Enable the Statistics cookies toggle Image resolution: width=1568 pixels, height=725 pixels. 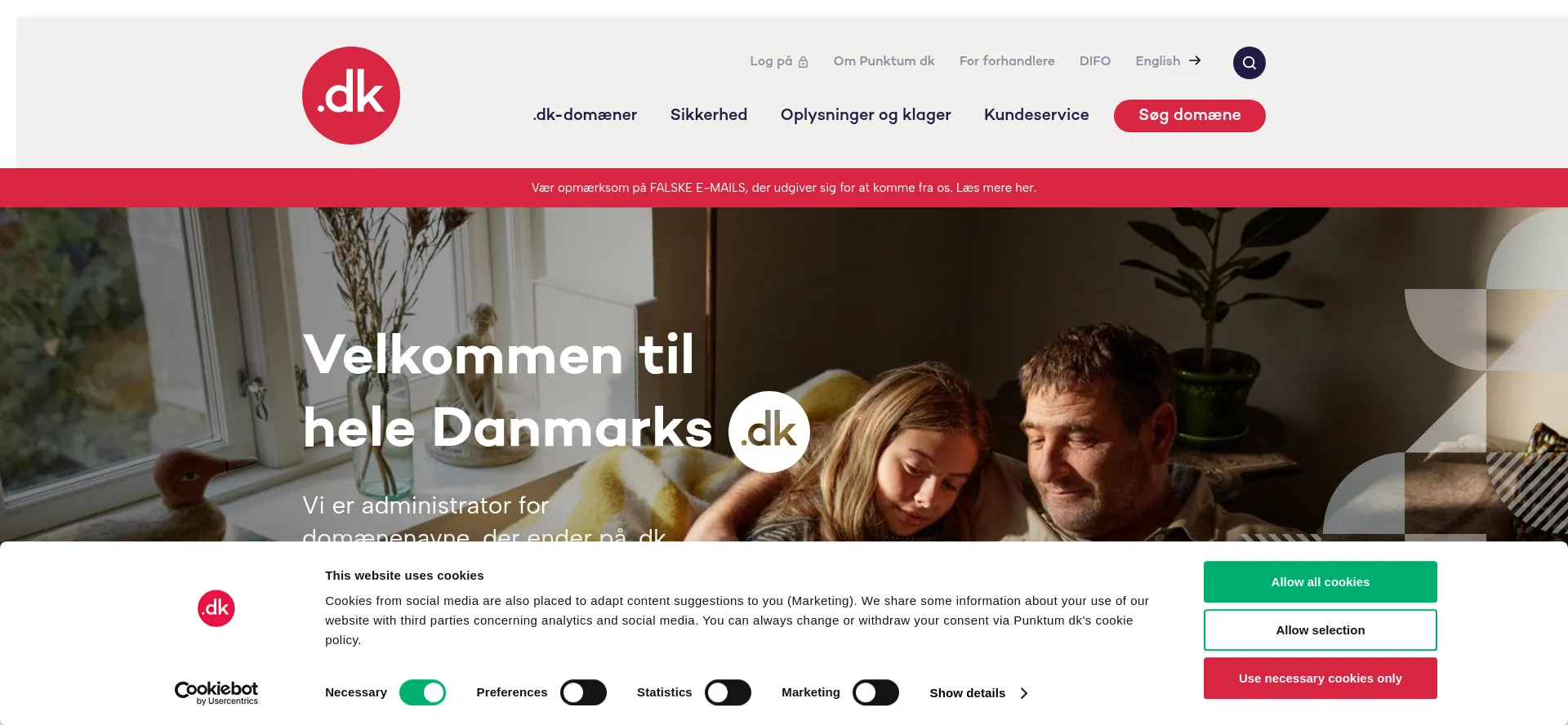728,692
